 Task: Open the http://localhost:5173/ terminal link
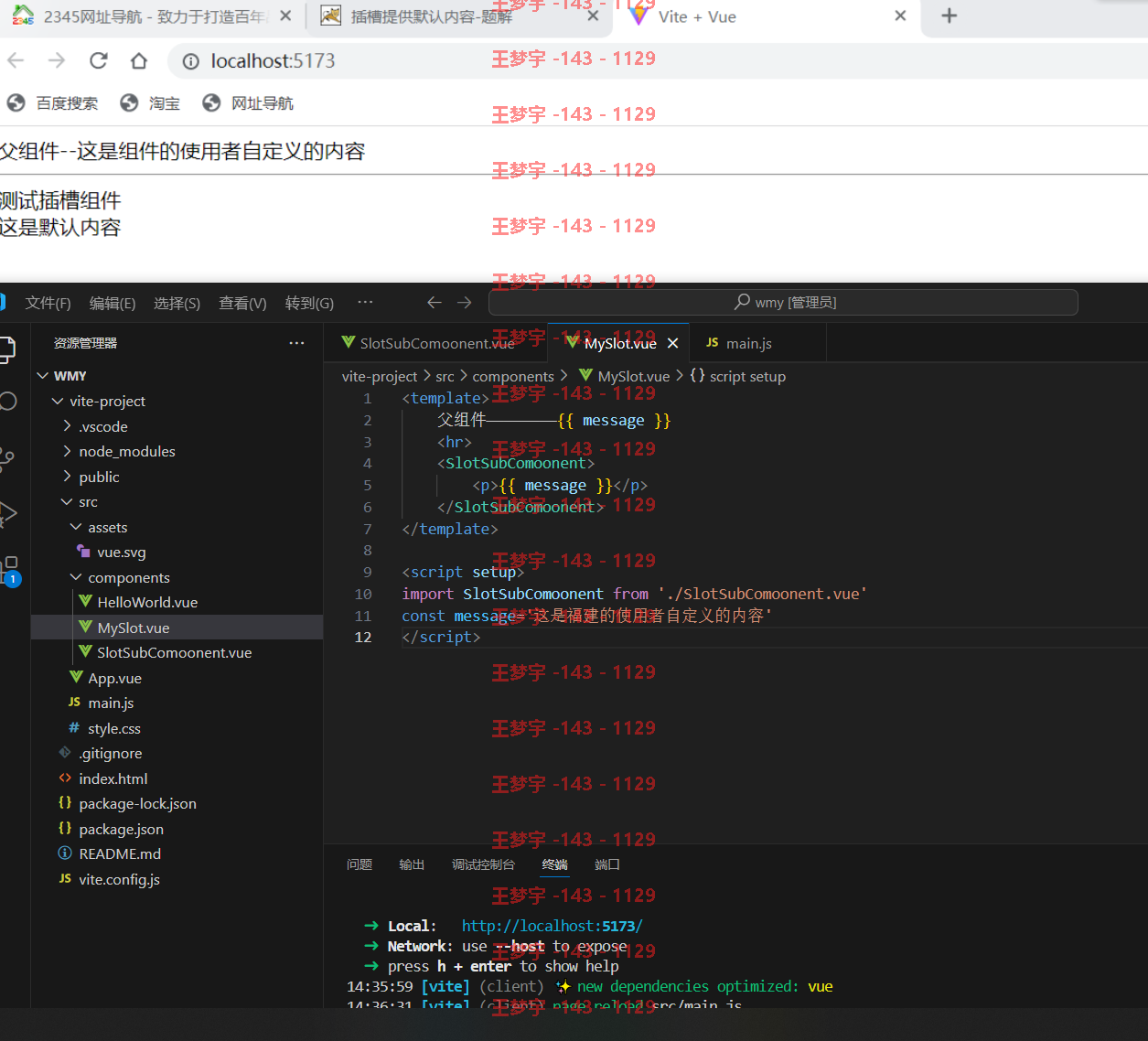coord(552,926)
